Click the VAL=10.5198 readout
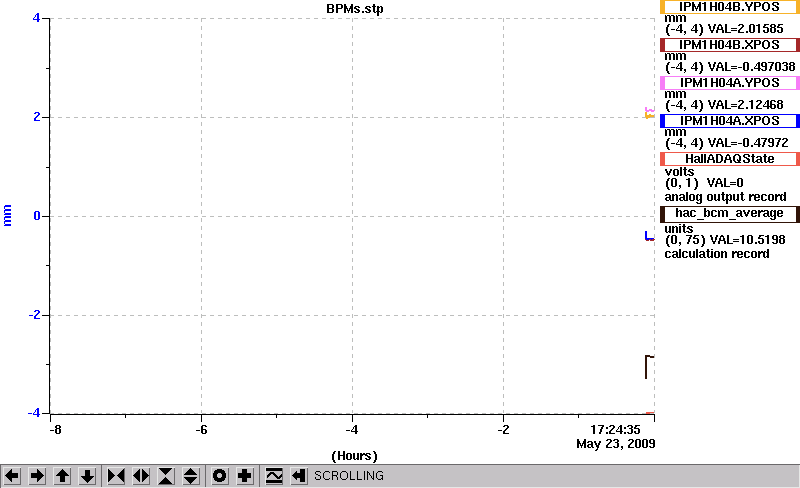800x488 pixels. tap(747, 240)
